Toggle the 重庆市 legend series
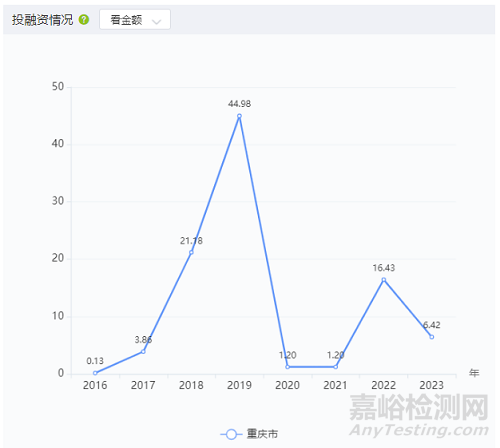The width and height of the screenshot is (500, 448). click(x=249, y=434)
